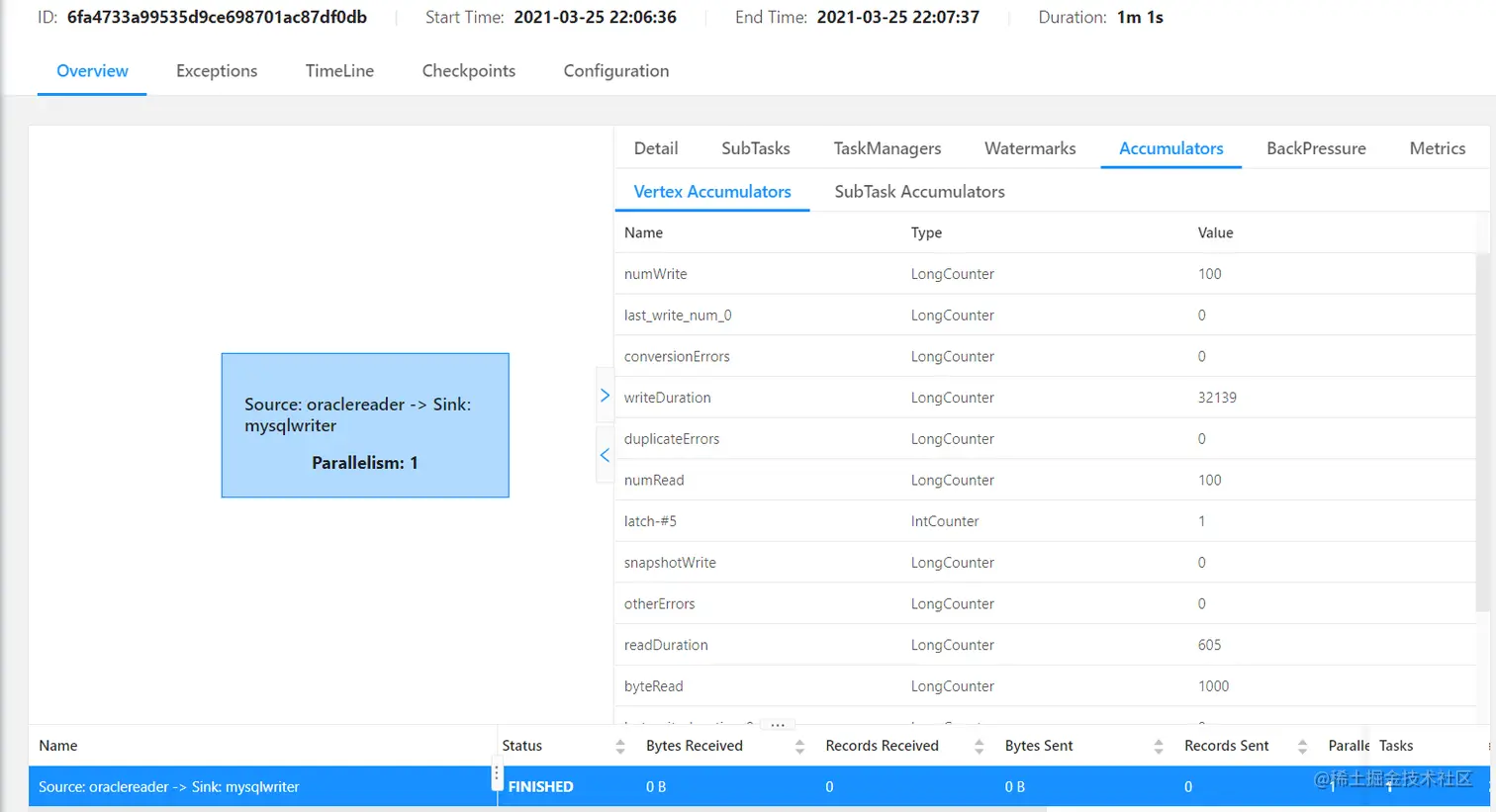Viewport: 1496px width, 812px height.
Task: Open the BackPressure tab
Action: [1316, 148]
